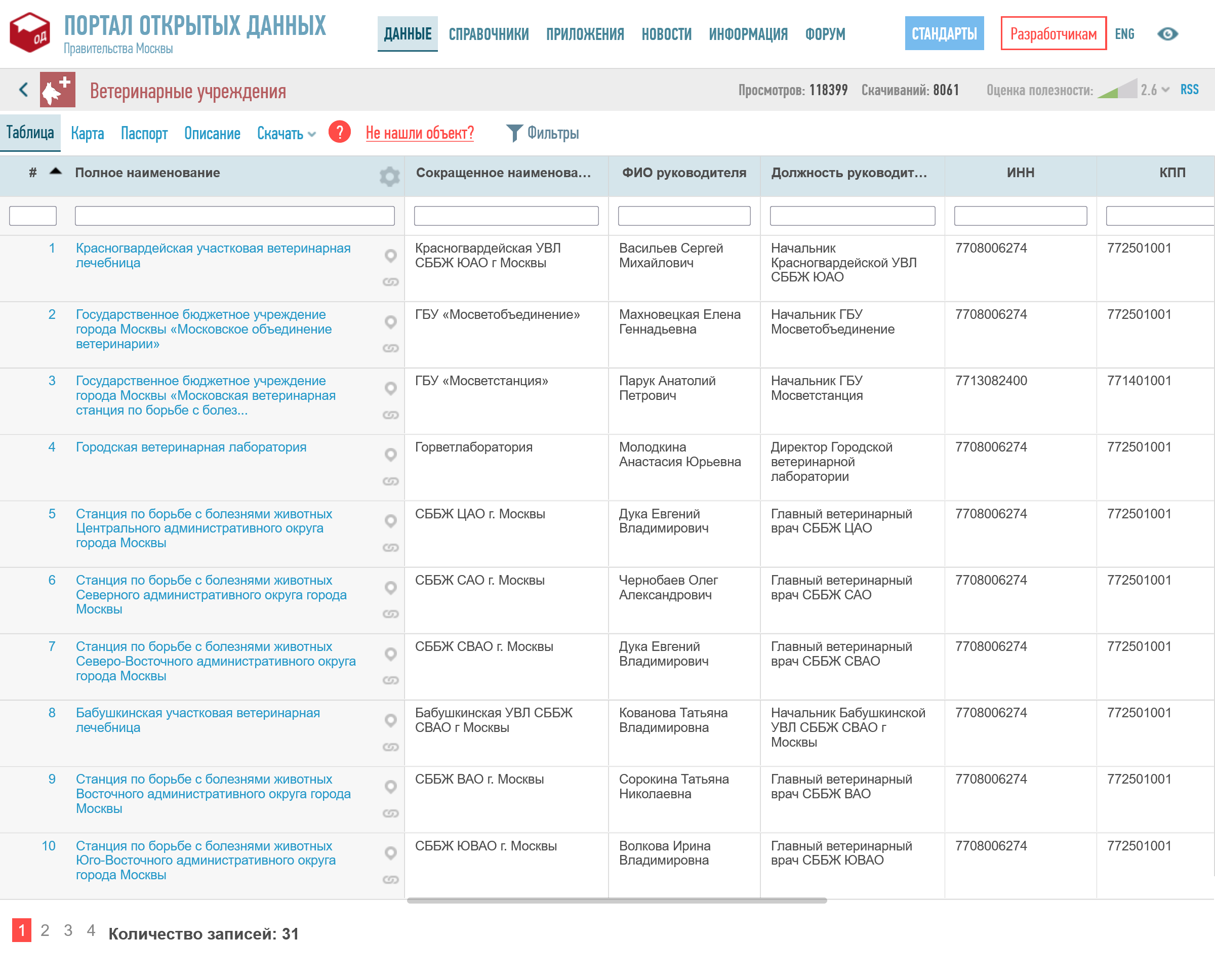Open the НОВОСТИ menu
Screen dimensions: 1215x980
tap(666, 34)
